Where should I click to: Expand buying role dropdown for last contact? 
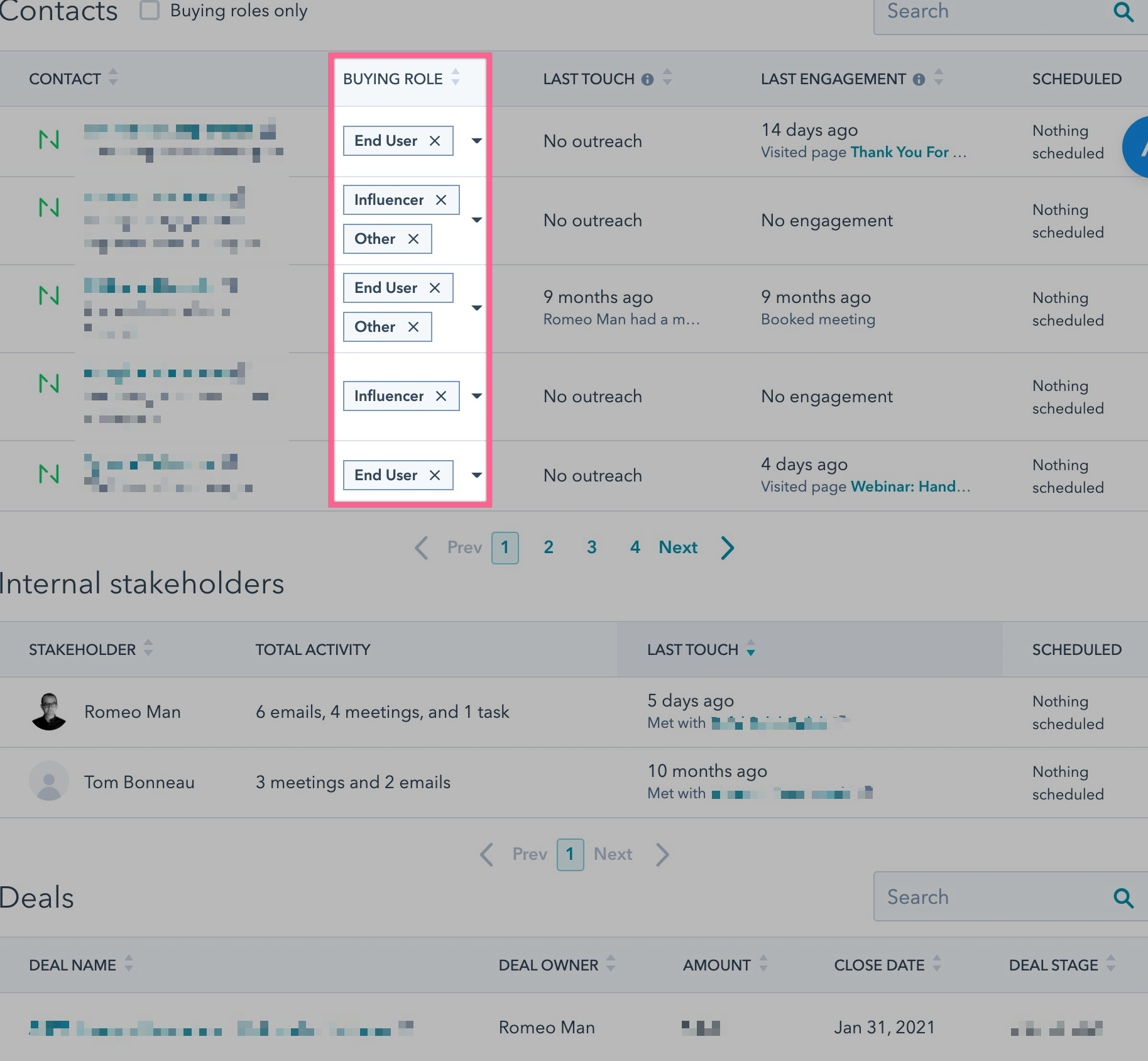coord(477,475)
